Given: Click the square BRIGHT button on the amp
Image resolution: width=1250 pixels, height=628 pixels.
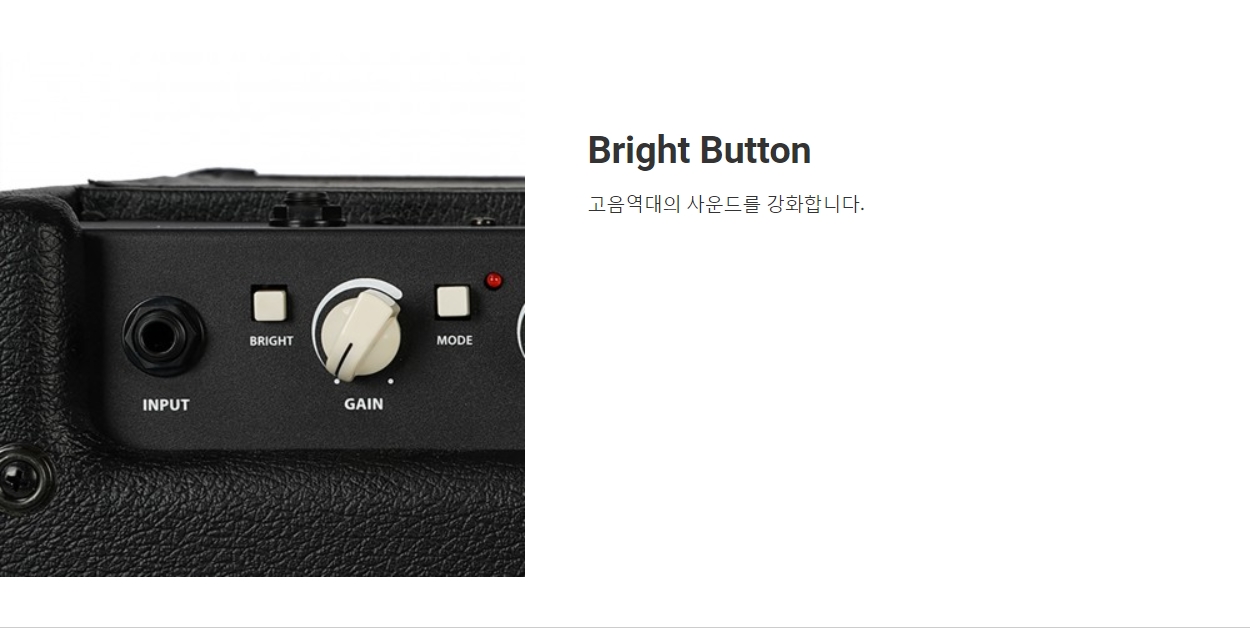Looking at the screenshot, I should point(269,304).
